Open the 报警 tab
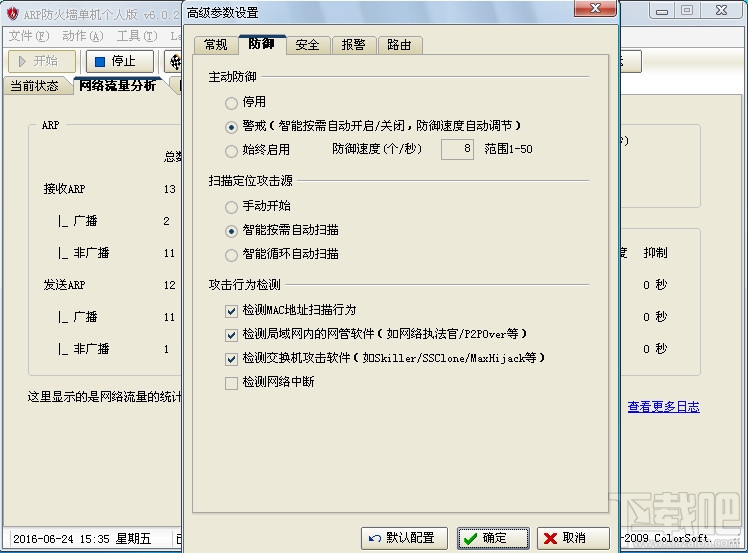This screenshot has height=553, width=748. [x=353, y=45]
